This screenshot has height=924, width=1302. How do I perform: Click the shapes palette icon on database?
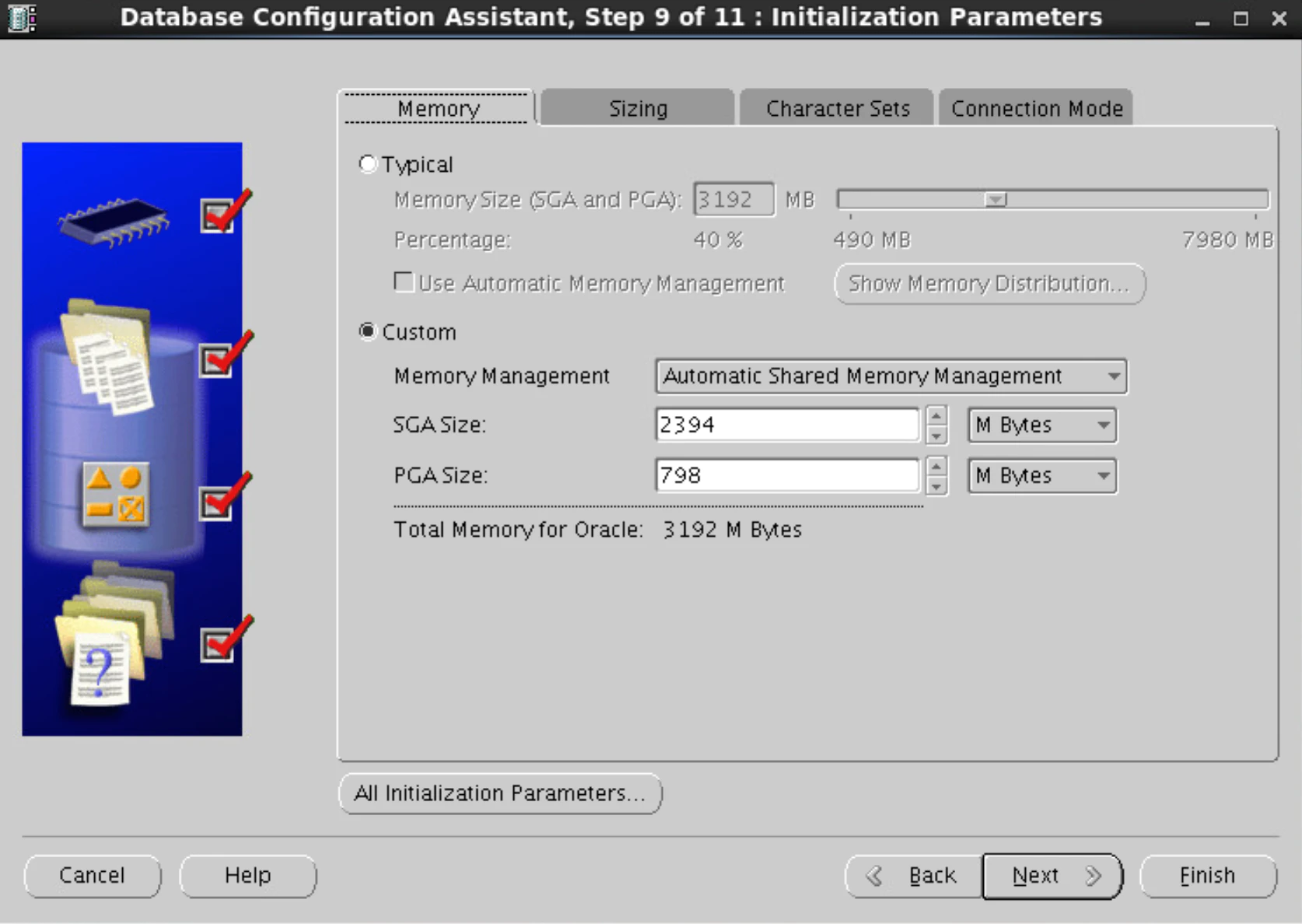115,495
